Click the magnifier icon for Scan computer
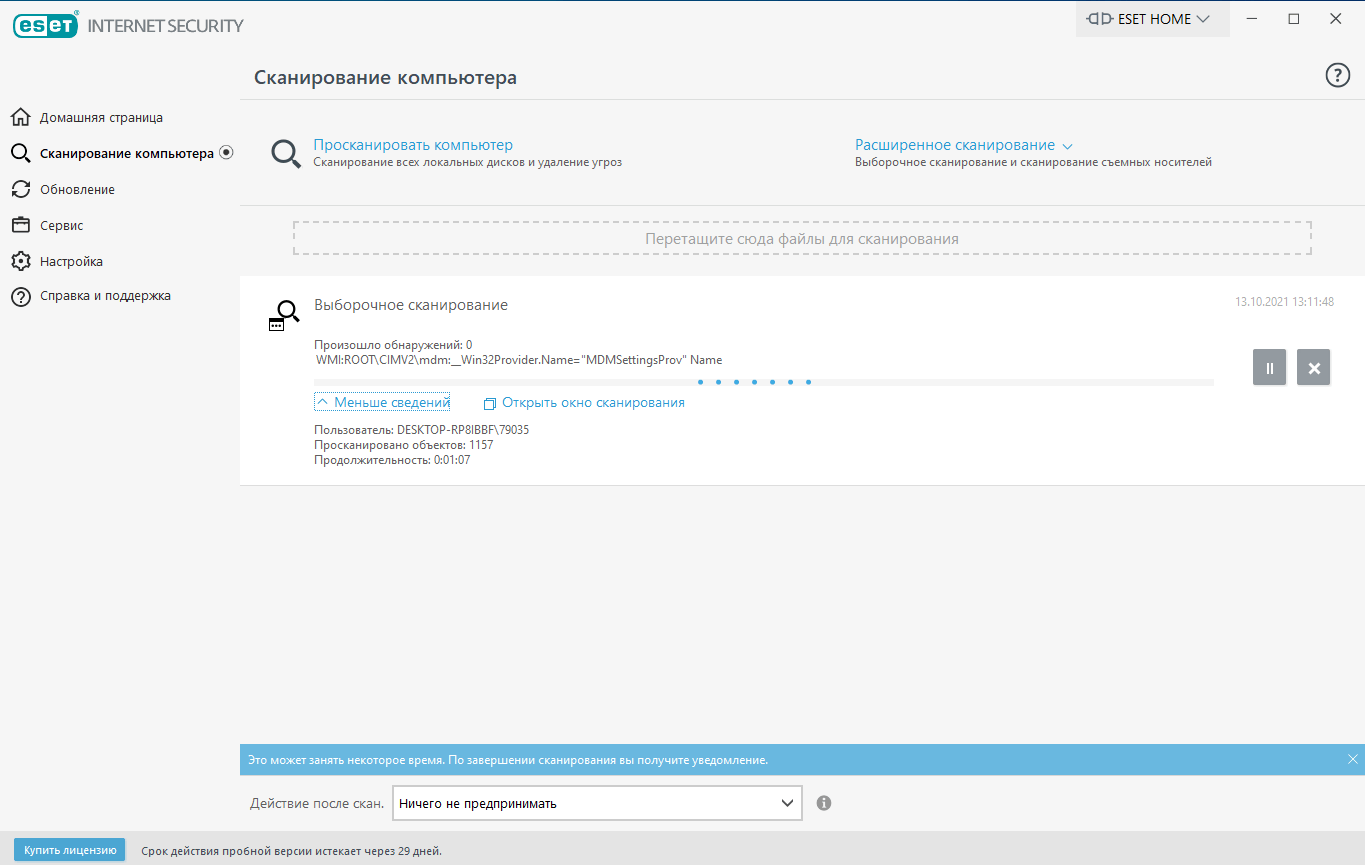Image resolution: width=1365 pixels, height=865 pixels. [x=286, y=154]
